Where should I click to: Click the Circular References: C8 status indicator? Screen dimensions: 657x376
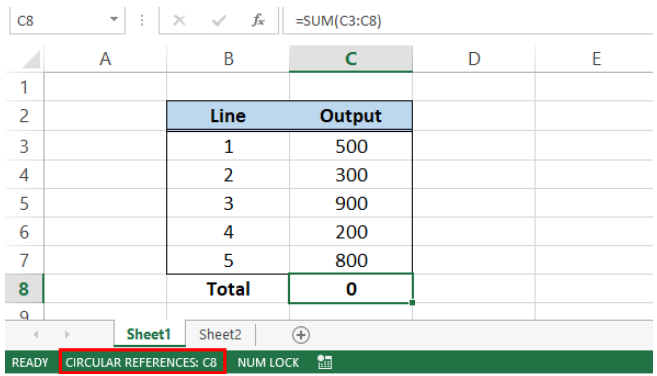coord(142,362)
